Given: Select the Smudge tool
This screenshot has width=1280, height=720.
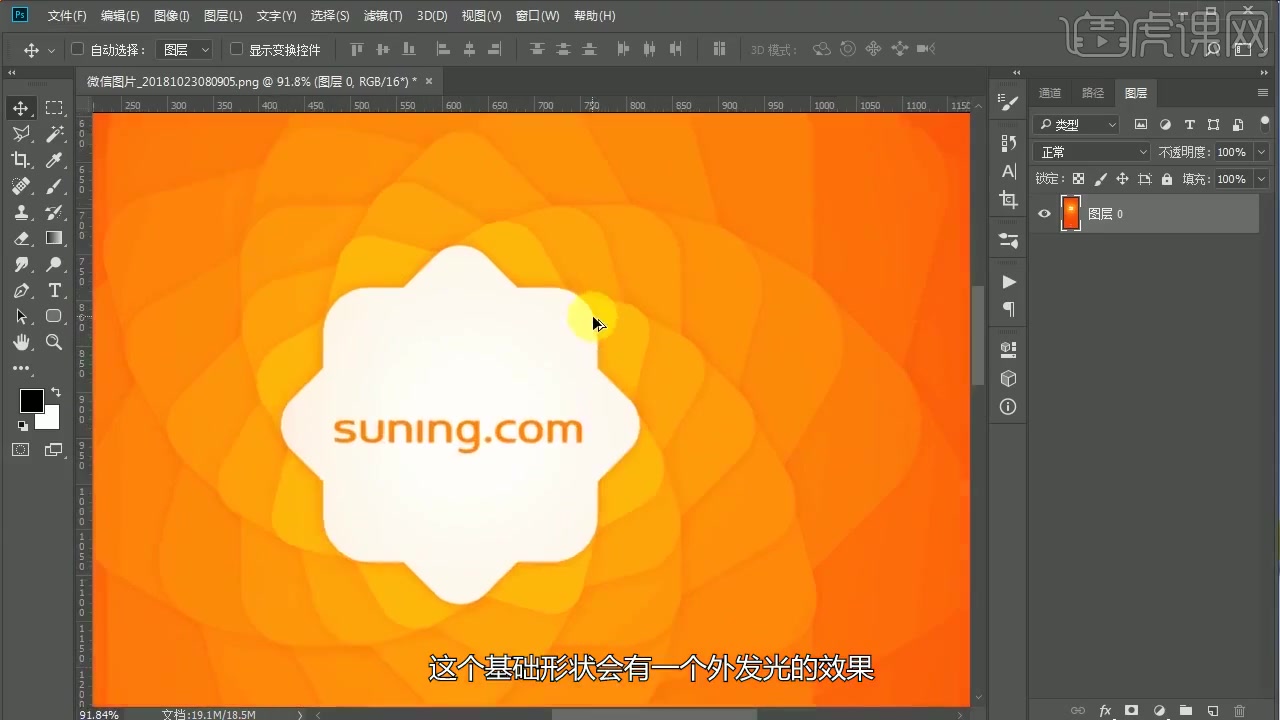Looking at the screenshot, I should point(21,264).
